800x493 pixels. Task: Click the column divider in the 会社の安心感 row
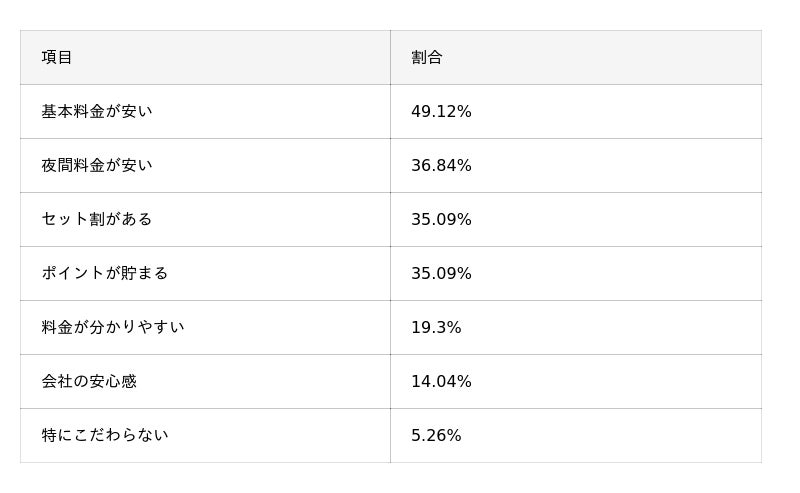pos(390,382)
